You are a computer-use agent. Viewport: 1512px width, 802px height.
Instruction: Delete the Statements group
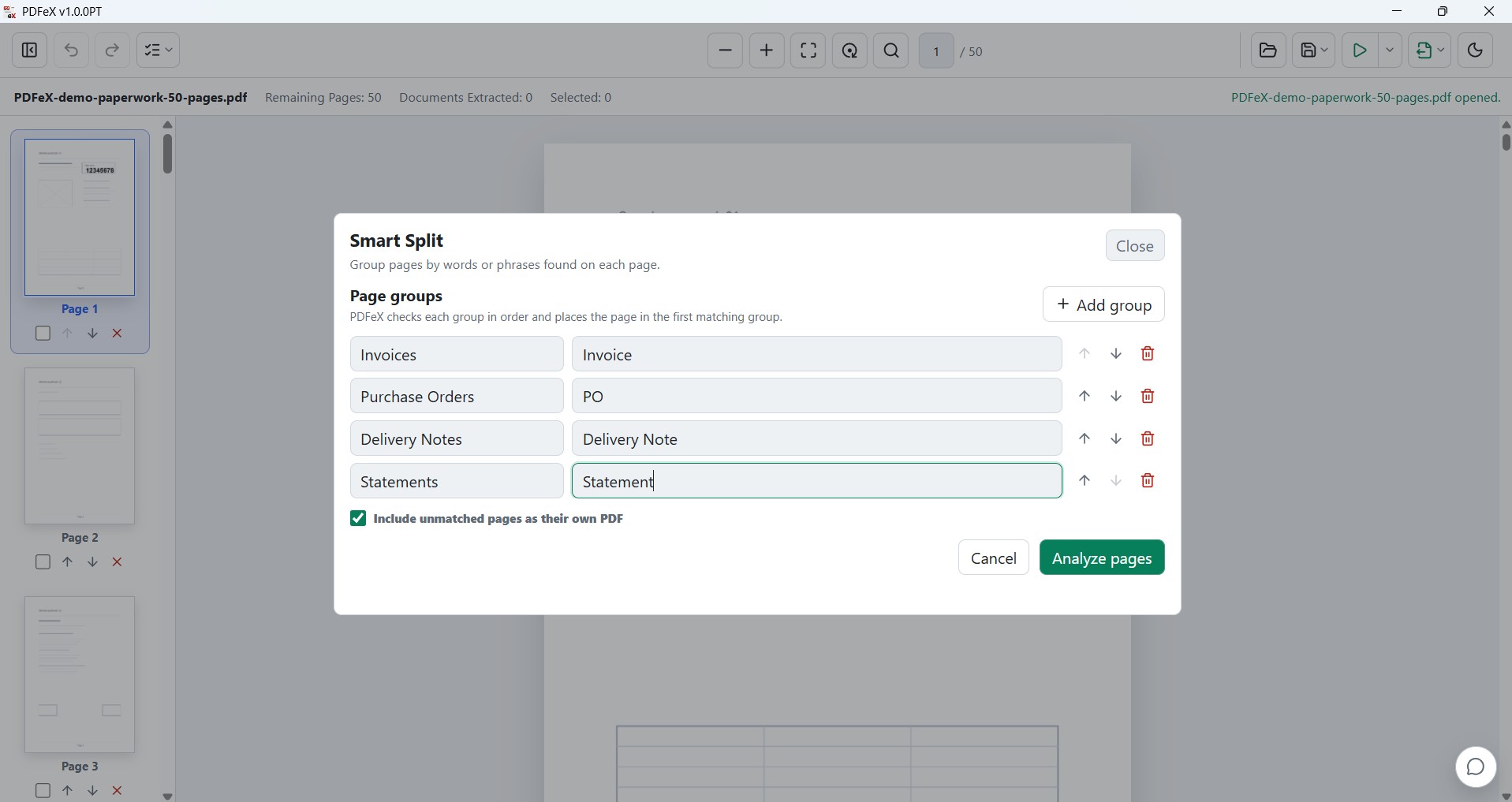pos(1148,480)
